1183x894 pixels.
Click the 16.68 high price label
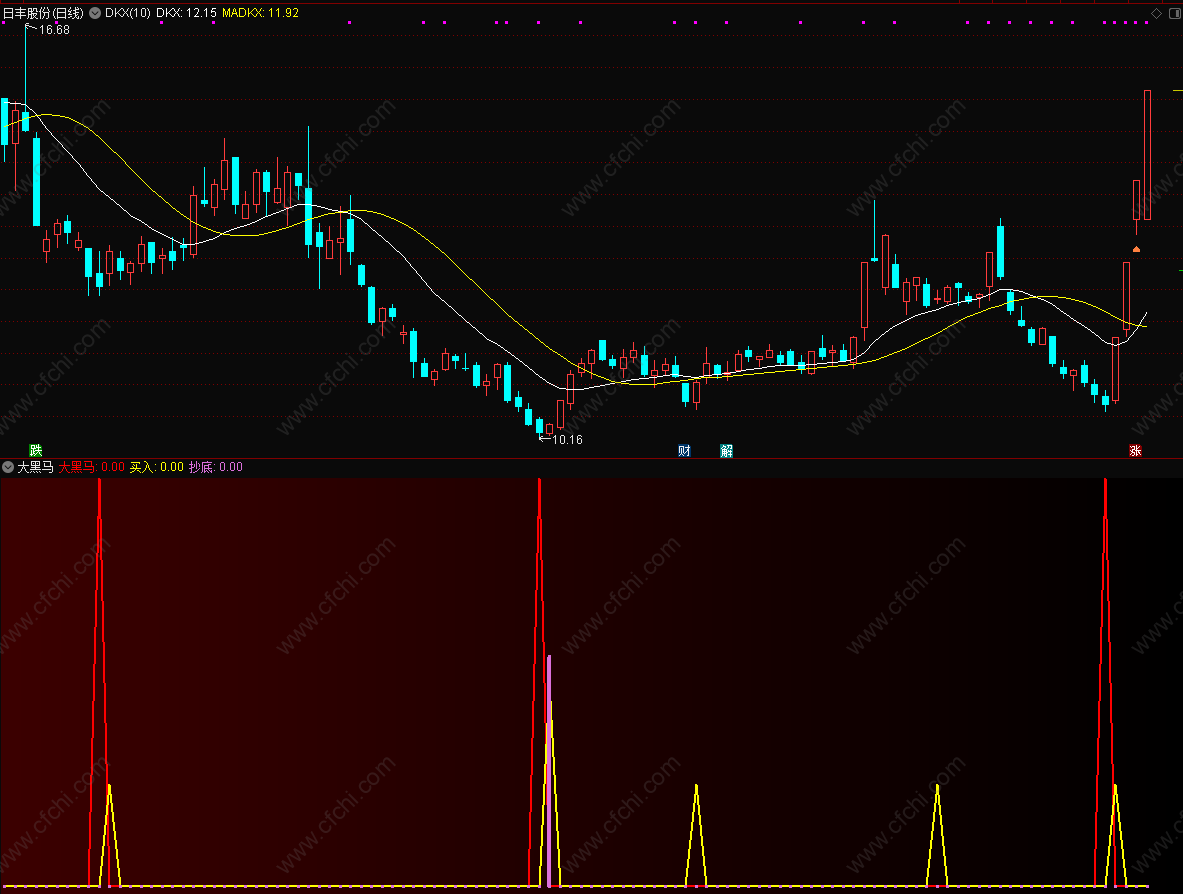54,29
